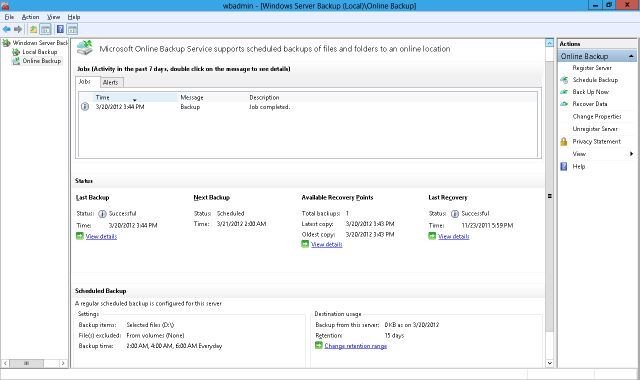This screenshot has width=640, height=380.
Task: Click green arrow beside Last Recovery View details
Action: [x=432, y=236]
